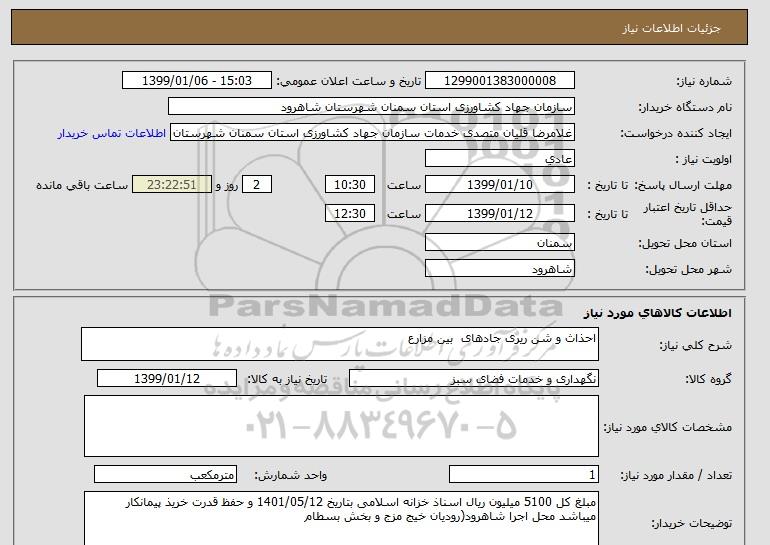The height and width of the screenshot is (545, 770).
Task: Click the label شماره نیاز
Action: point(704,82)
